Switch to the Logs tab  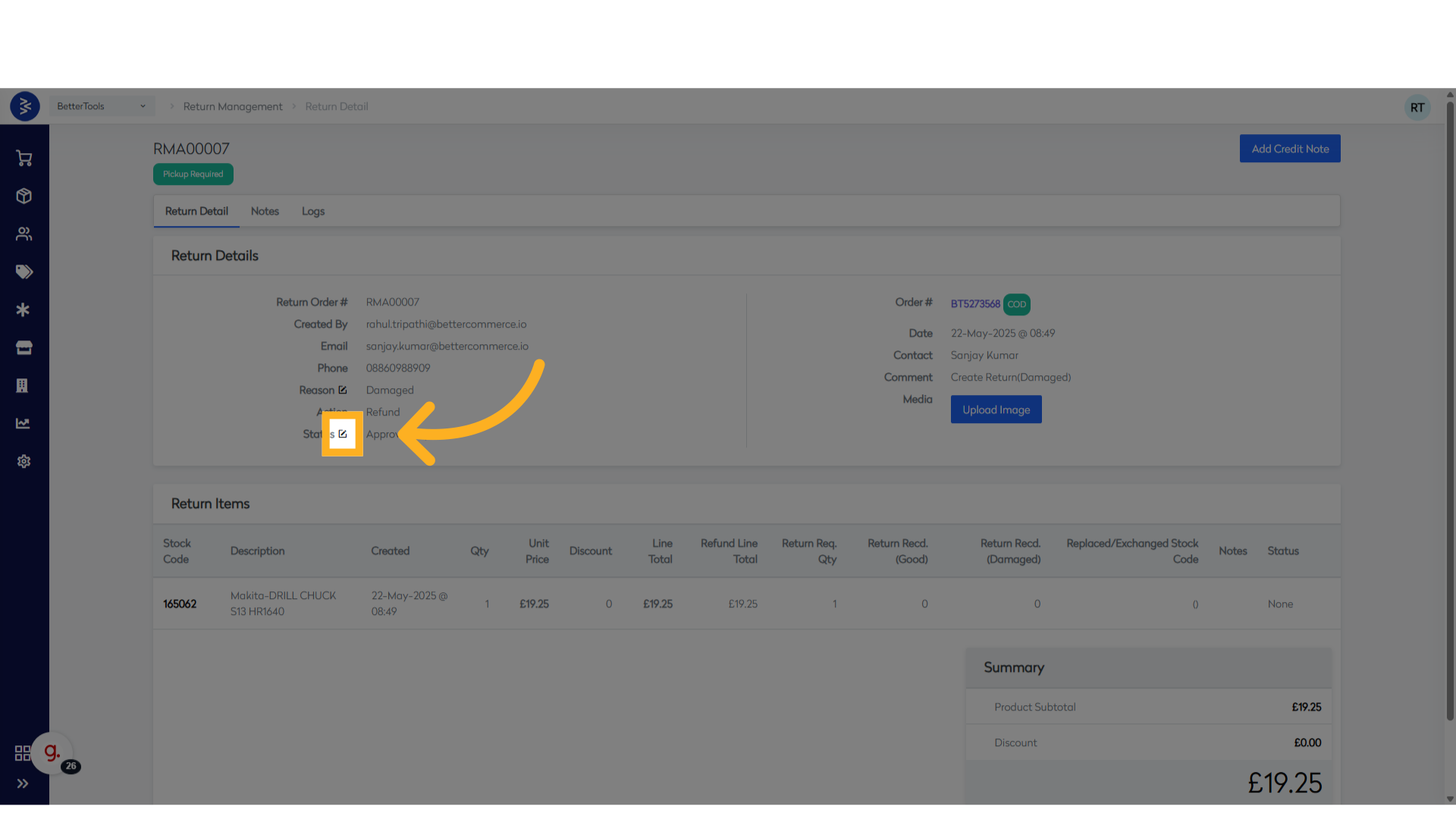[312, 211]
